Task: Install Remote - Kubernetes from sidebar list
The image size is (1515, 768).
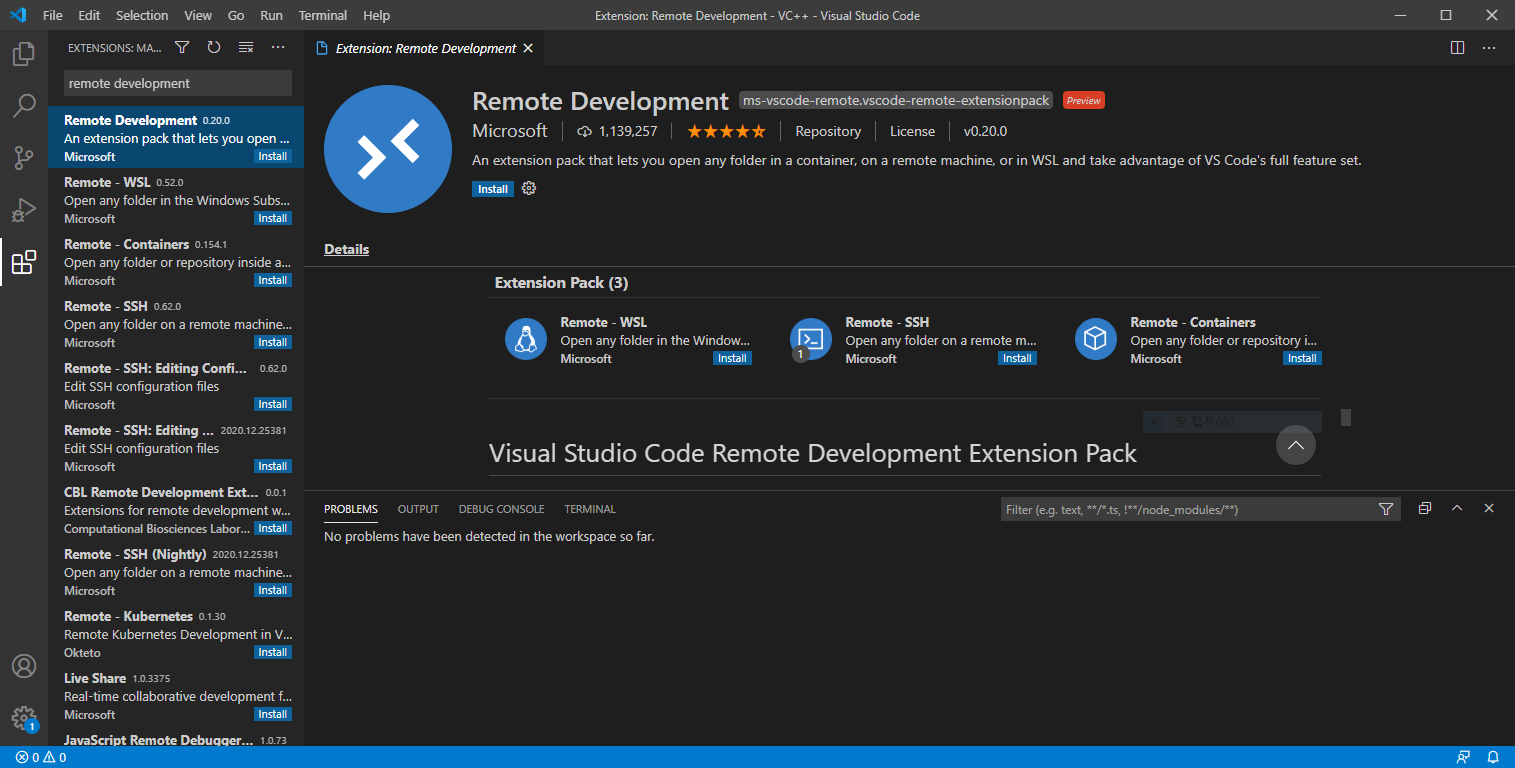Action: tap(273, 652)
